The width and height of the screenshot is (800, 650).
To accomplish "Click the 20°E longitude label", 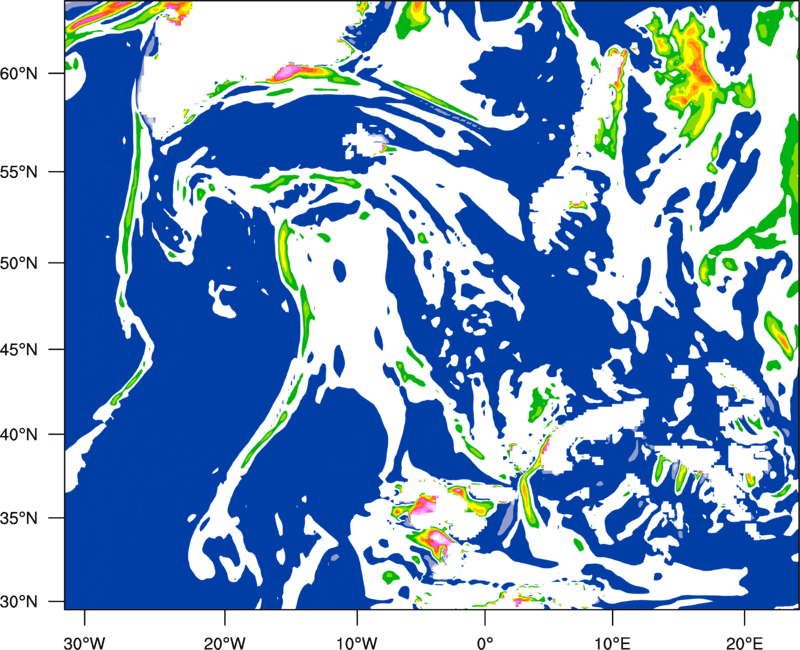I will [x=744, y=642].
